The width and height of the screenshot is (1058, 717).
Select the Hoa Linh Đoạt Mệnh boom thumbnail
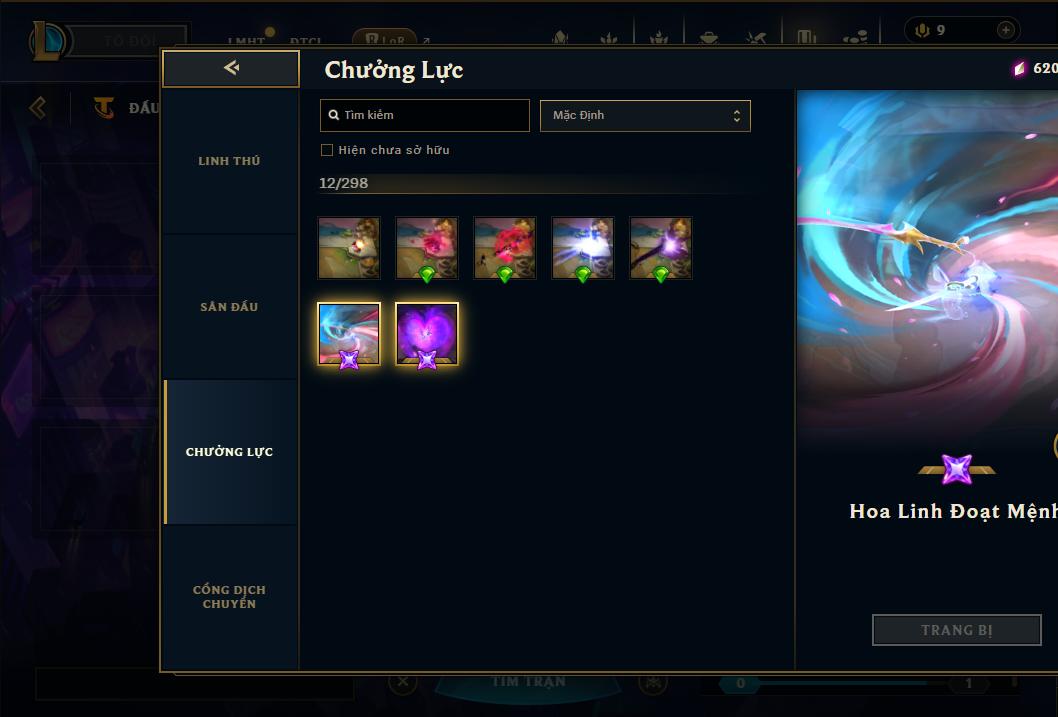349,334
